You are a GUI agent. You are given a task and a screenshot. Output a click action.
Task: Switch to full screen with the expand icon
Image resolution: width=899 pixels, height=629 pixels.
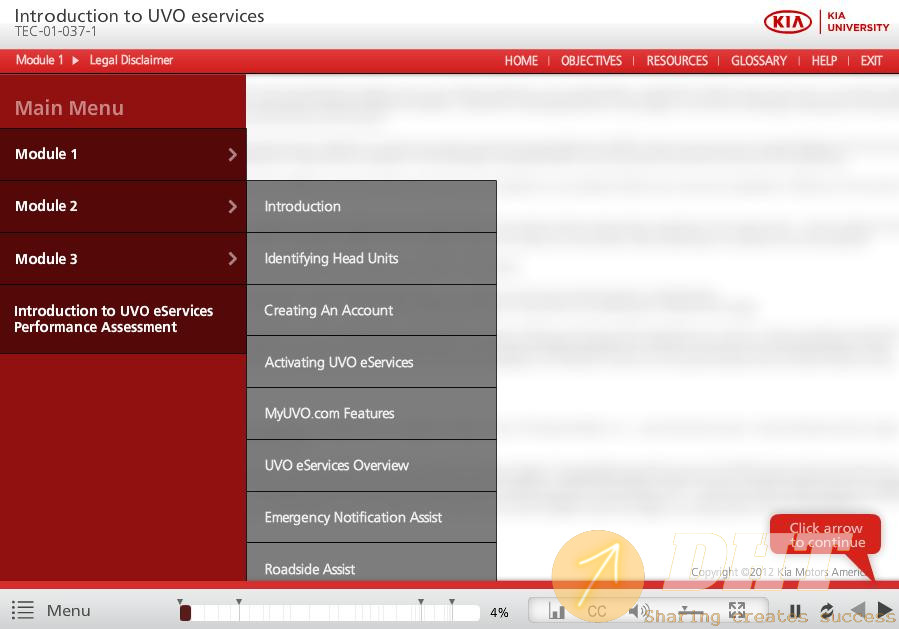pyautogui.click(x=737, y=610)
